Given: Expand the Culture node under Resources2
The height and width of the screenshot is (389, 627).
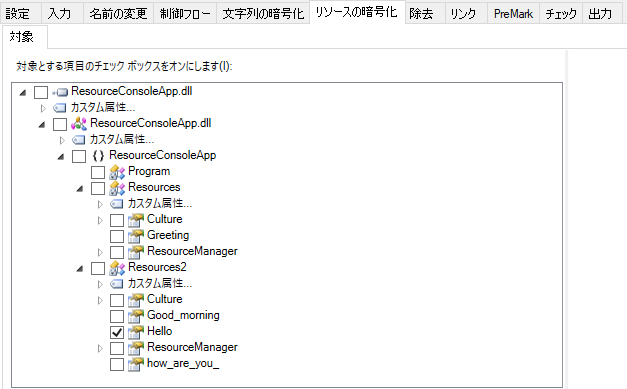Looking at the screenshot, I should tap(100, 300).
